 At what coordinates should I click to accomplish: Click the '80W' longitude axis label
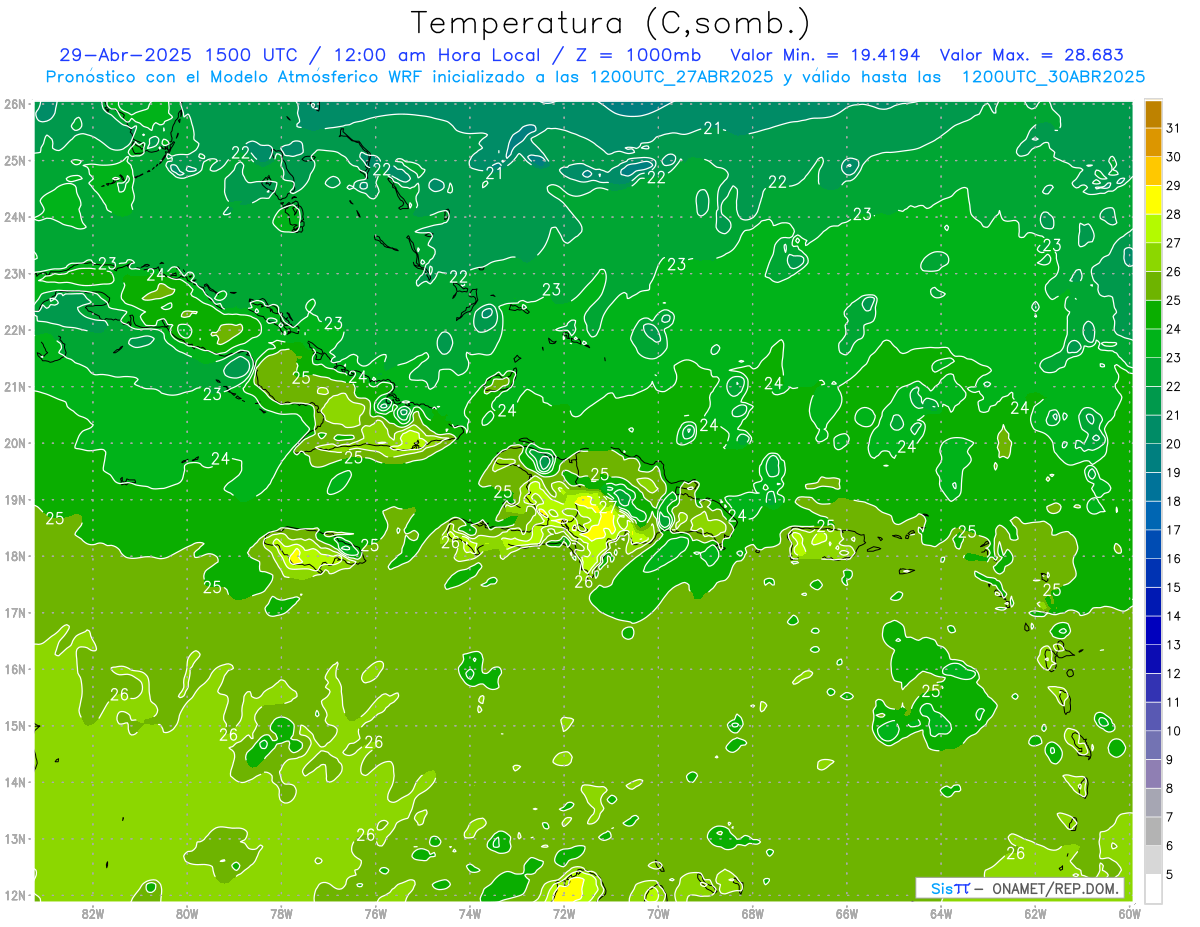[187, 914]
